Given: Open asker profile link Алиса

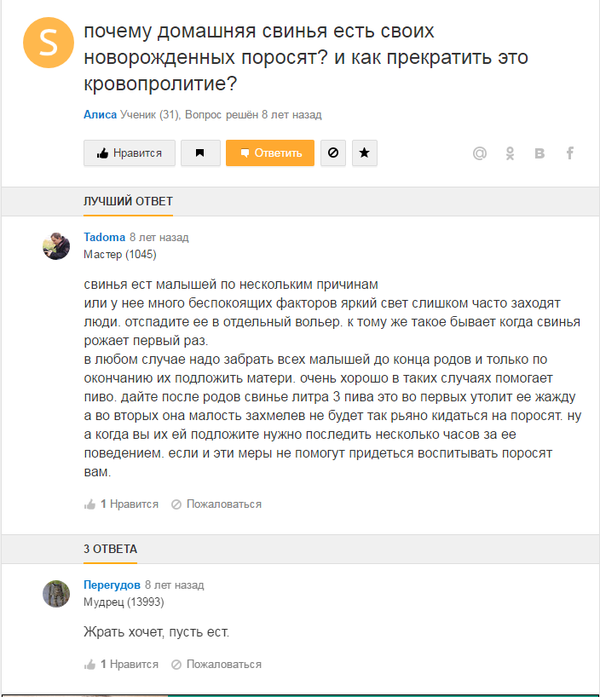Looking at the screenshot, I should pyautogui.click(x=100, y=116).
